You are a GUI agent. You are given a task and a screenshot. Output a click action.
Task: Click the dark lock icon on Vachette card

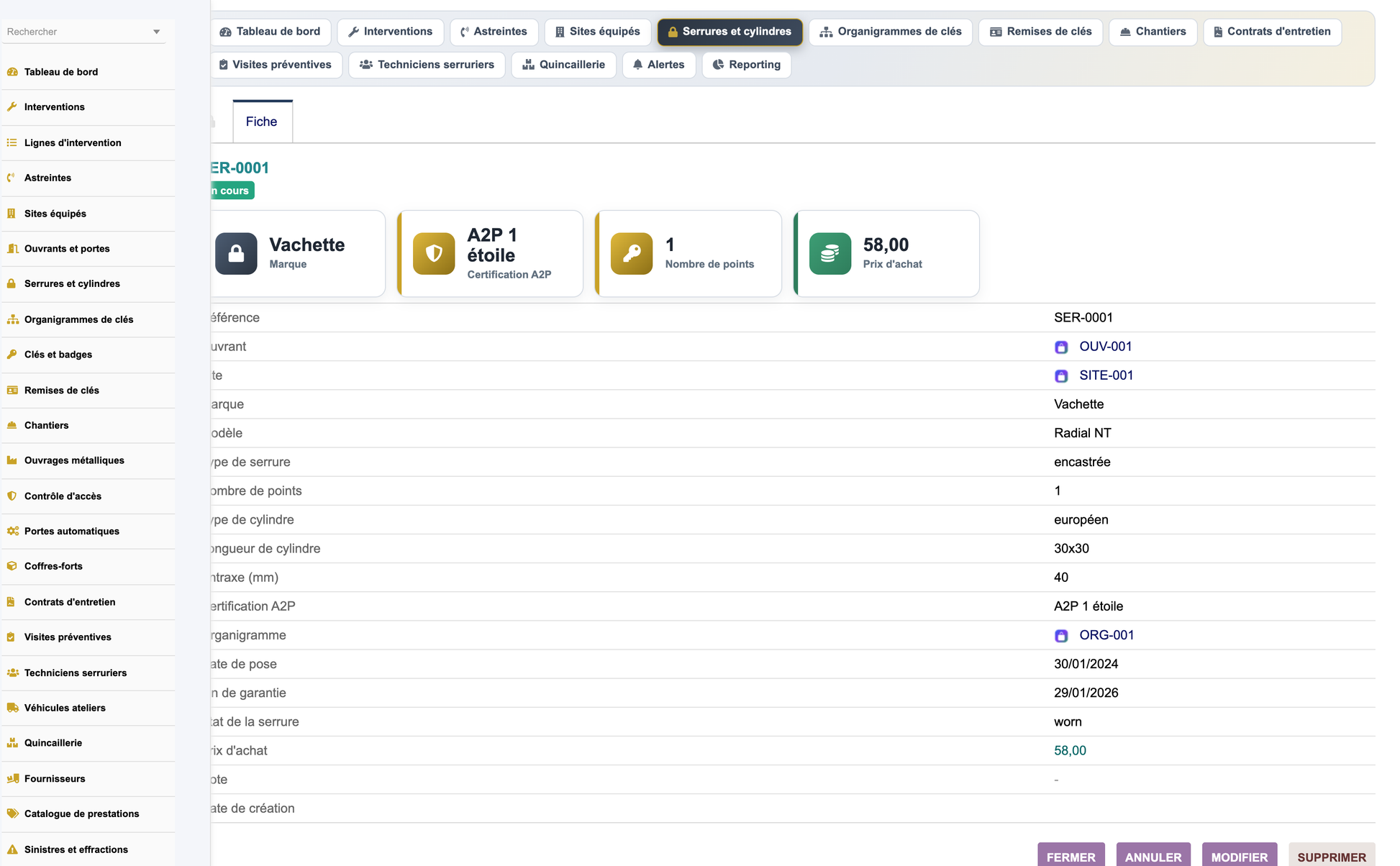pyautogui.click(x=236, y=253)
